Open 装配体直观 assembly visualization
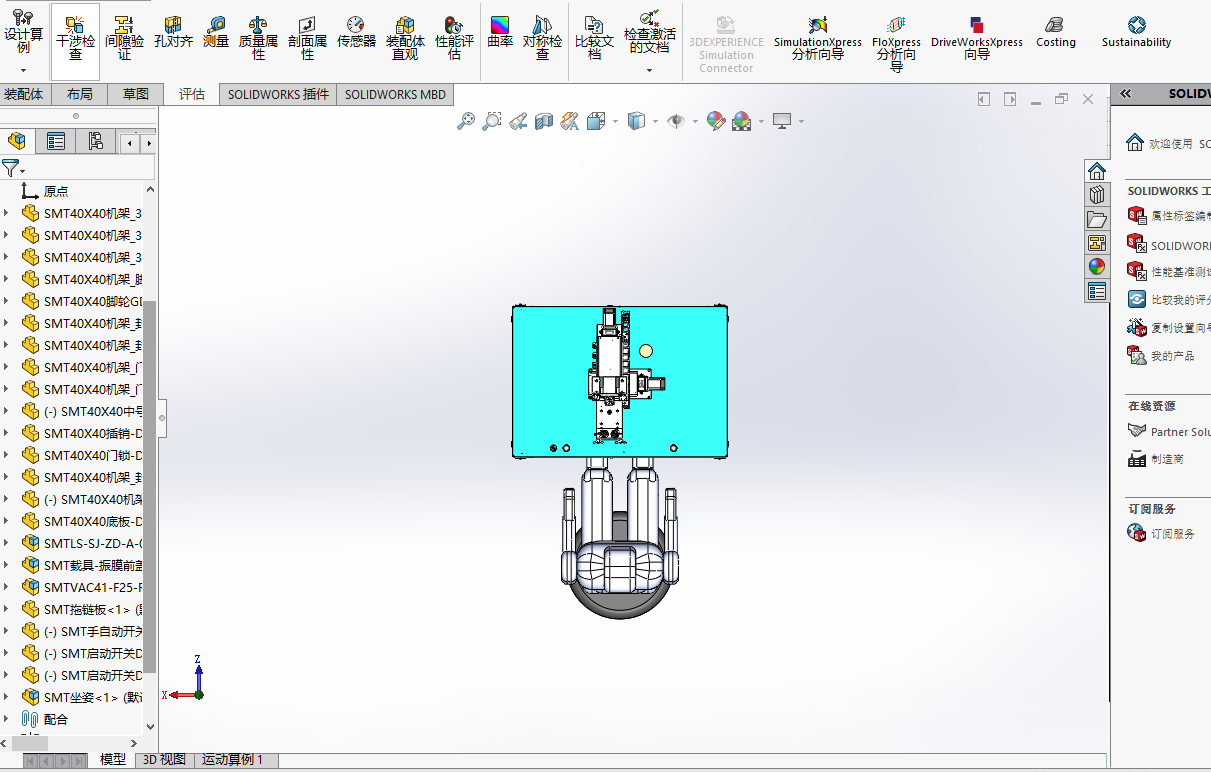Viewport: 1211px width, 772px height. (x=405, y=40)
